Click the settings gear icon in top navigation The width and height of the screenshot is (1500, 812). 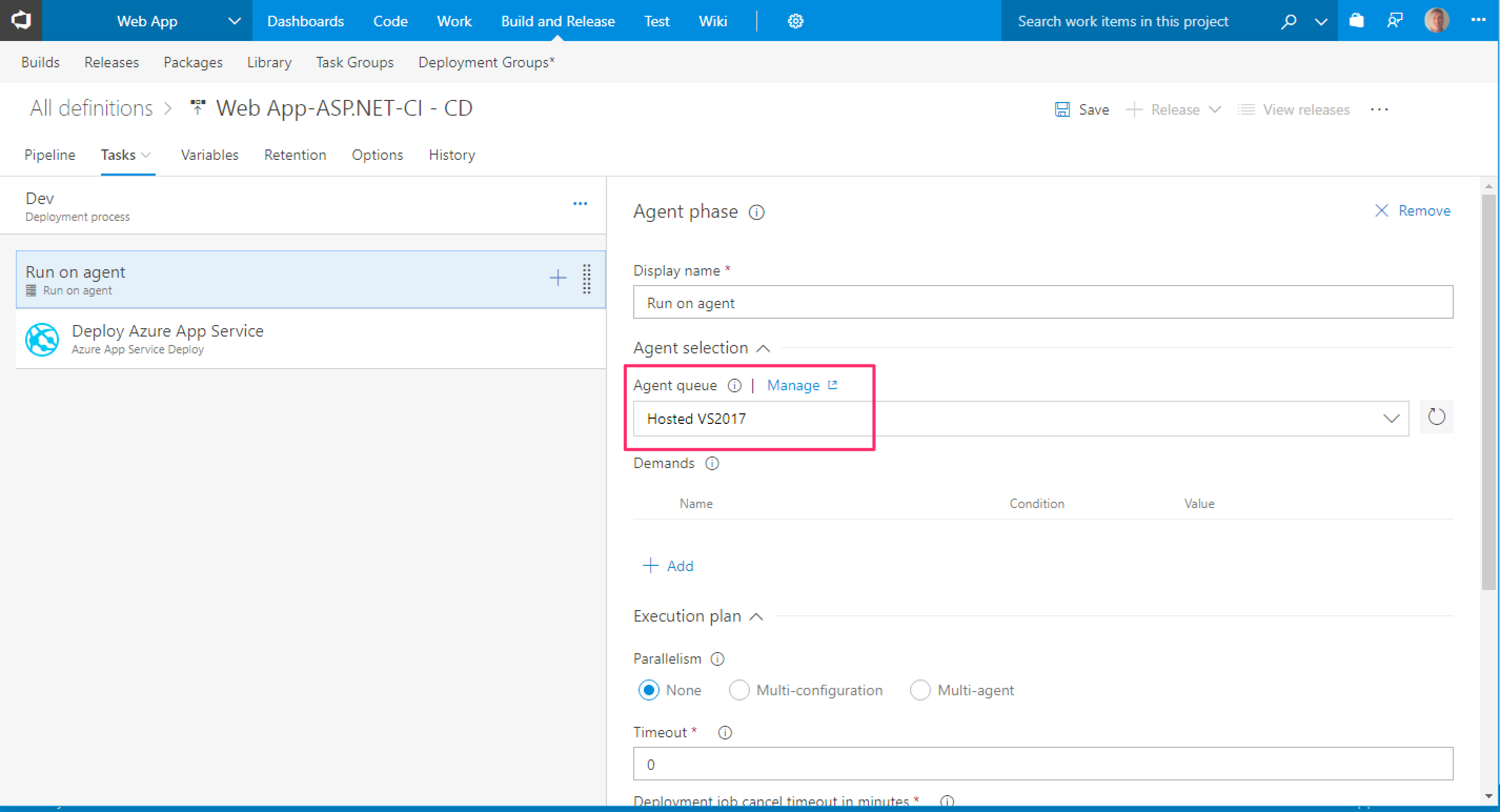(795, 21)
